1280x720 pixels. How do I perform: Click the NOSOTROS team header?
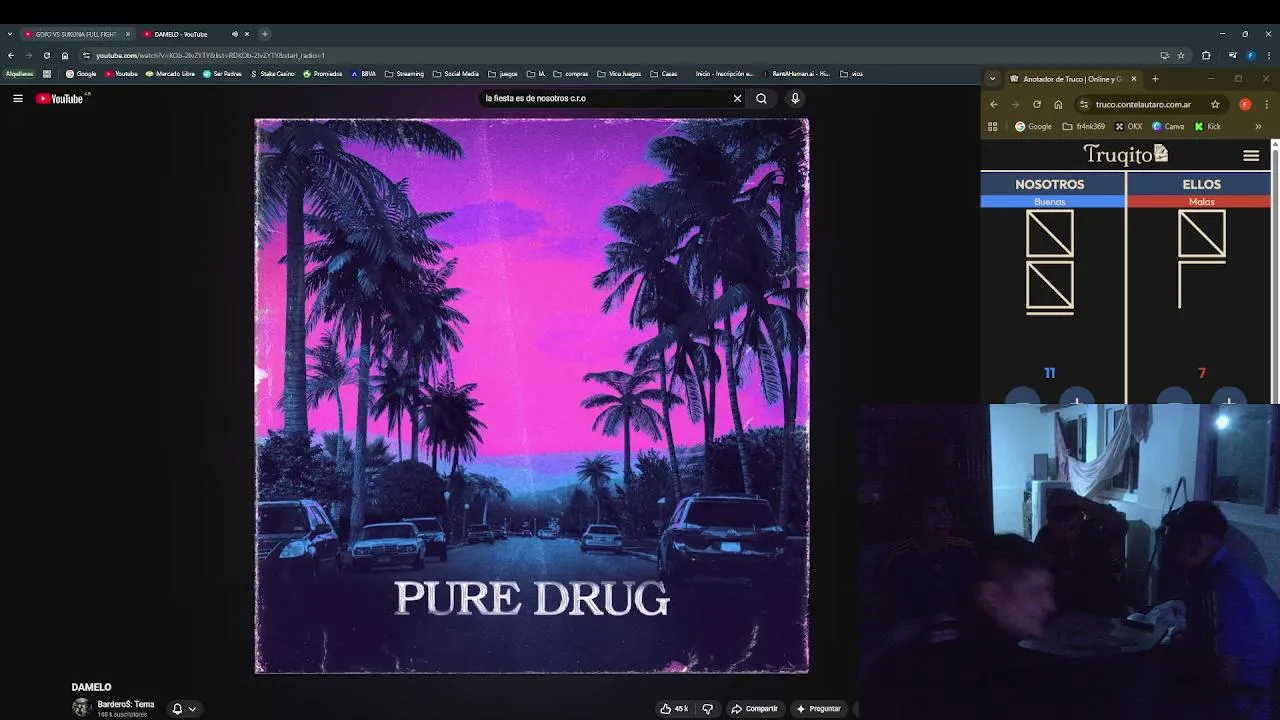[x=1050, y=184]
